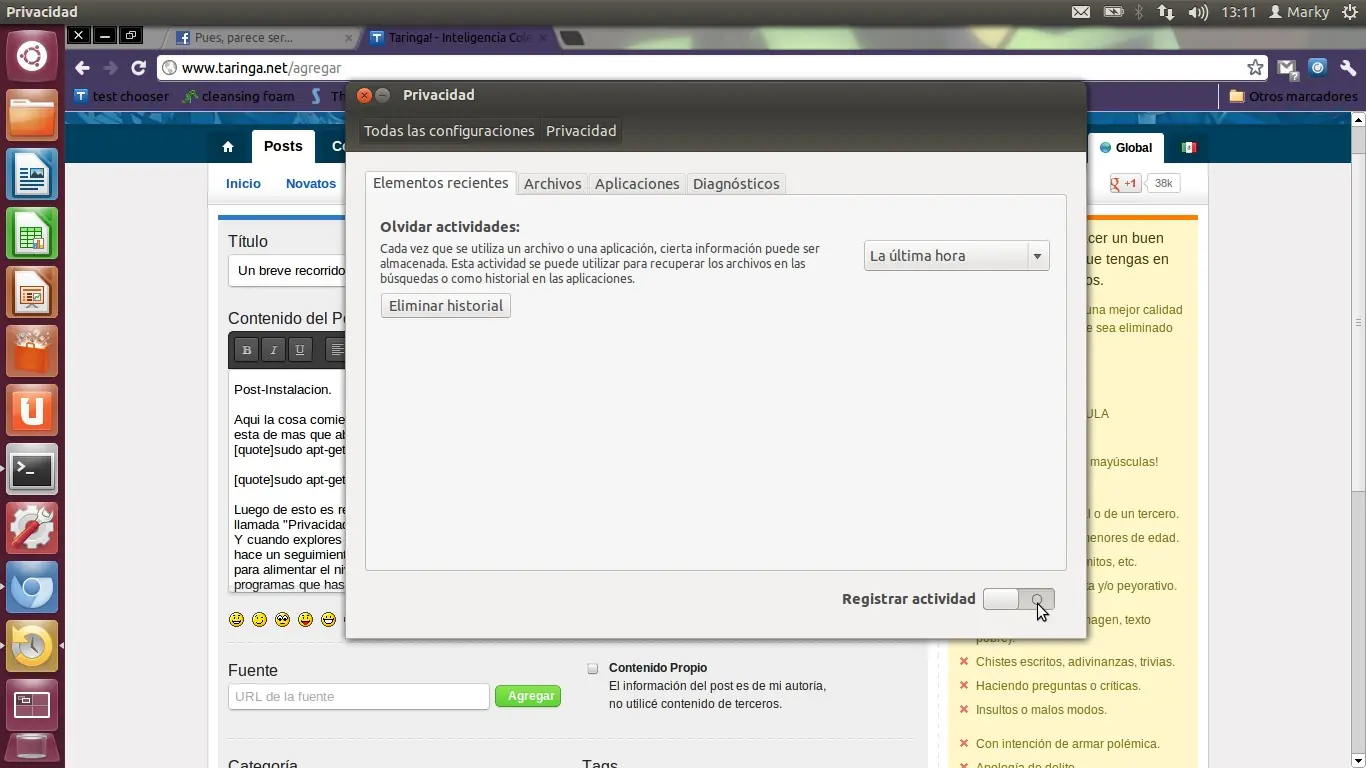Launch Terminal from the Ubuntu dock
The height and width of the screenshot is (768, 1366).
click(32, 469)
